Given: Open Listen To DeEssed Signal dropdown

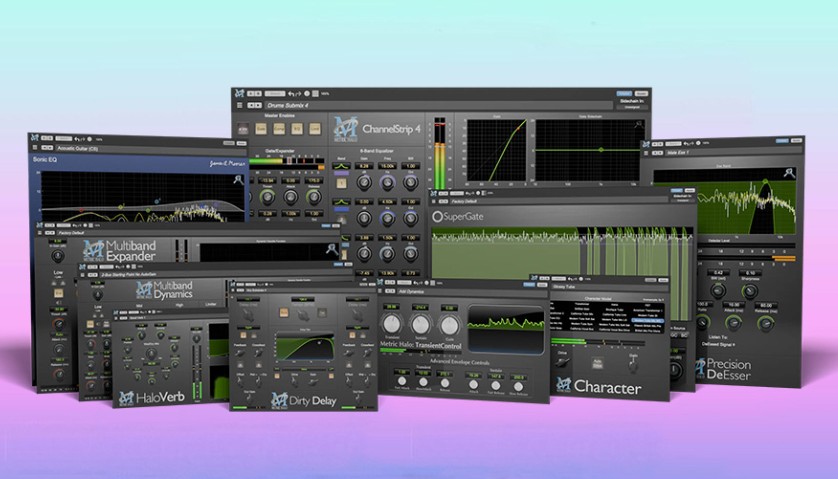Looking at the screenshot, I should coord(718,344).
